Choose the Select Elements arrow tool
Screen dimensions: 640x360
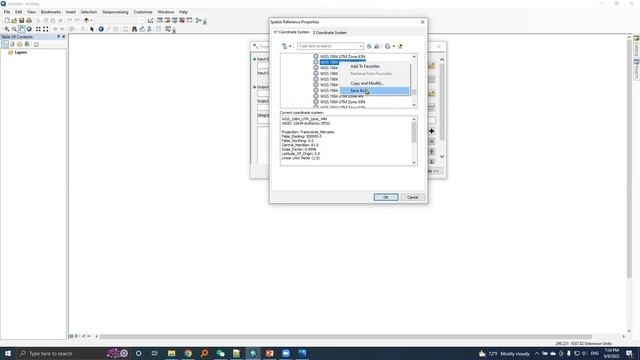(92, 29)
